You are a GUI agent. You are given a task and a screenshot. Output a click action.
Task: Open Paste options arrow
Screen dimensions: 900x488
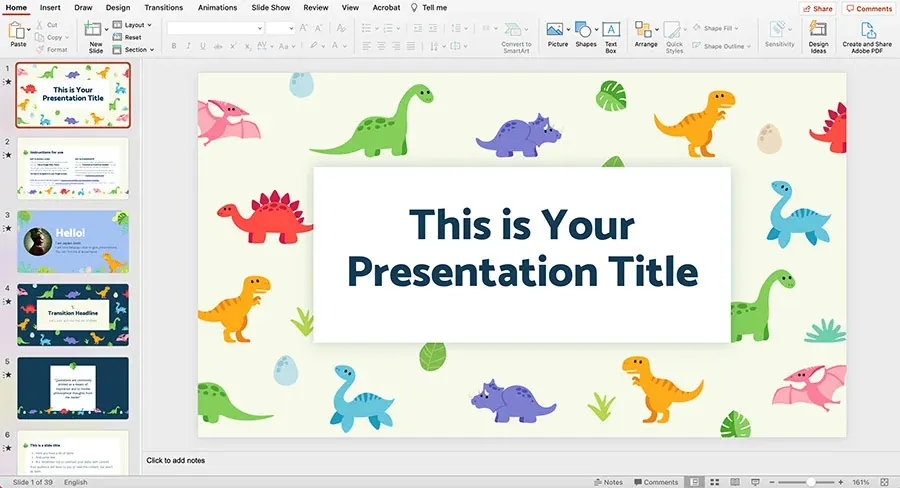click(29, 29)
